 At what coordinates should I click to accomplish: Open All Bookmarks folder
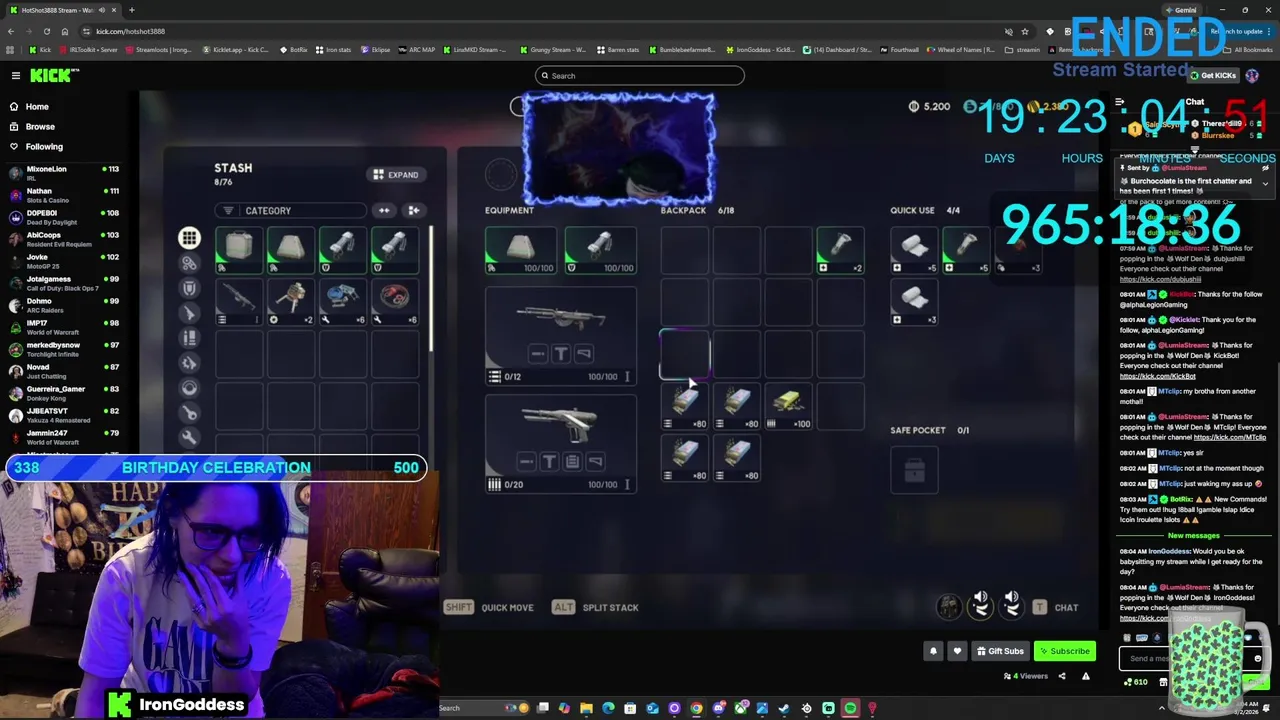click(x=1249, y=49)
